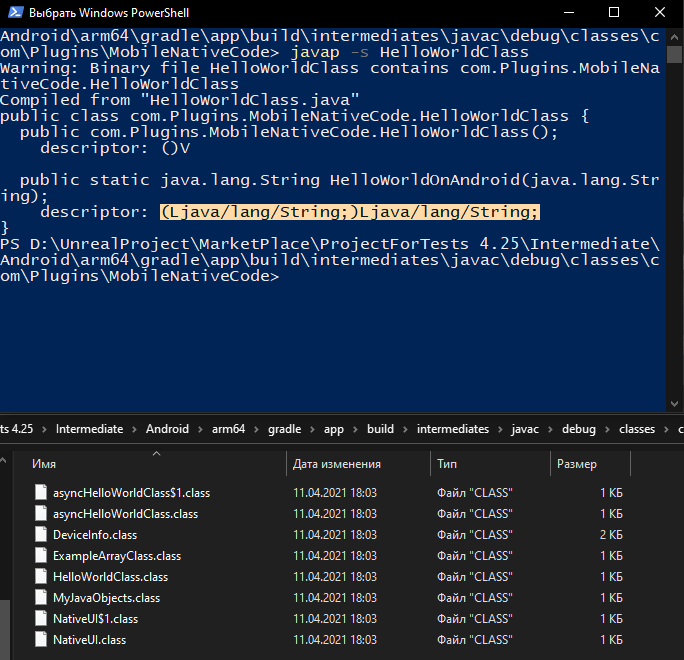The height and width of the screenshot is (660, 684).
Task: Click the 'debug' breadcrumb segment
Action: 578,429
